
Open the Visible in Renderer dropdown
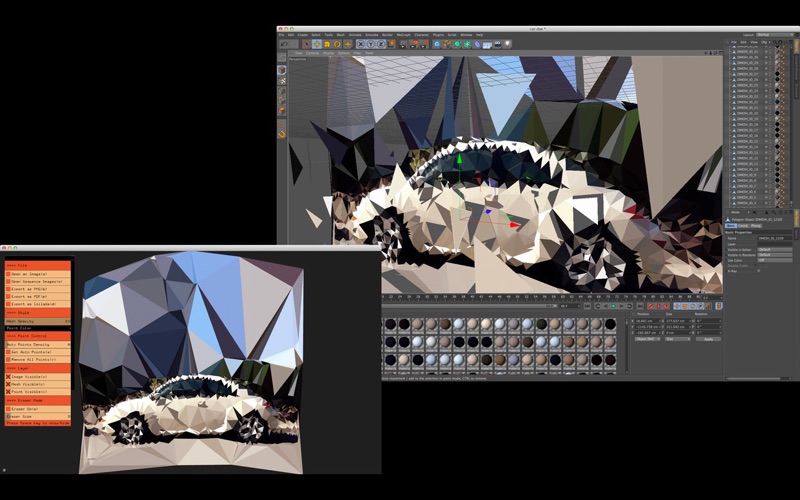775,255
